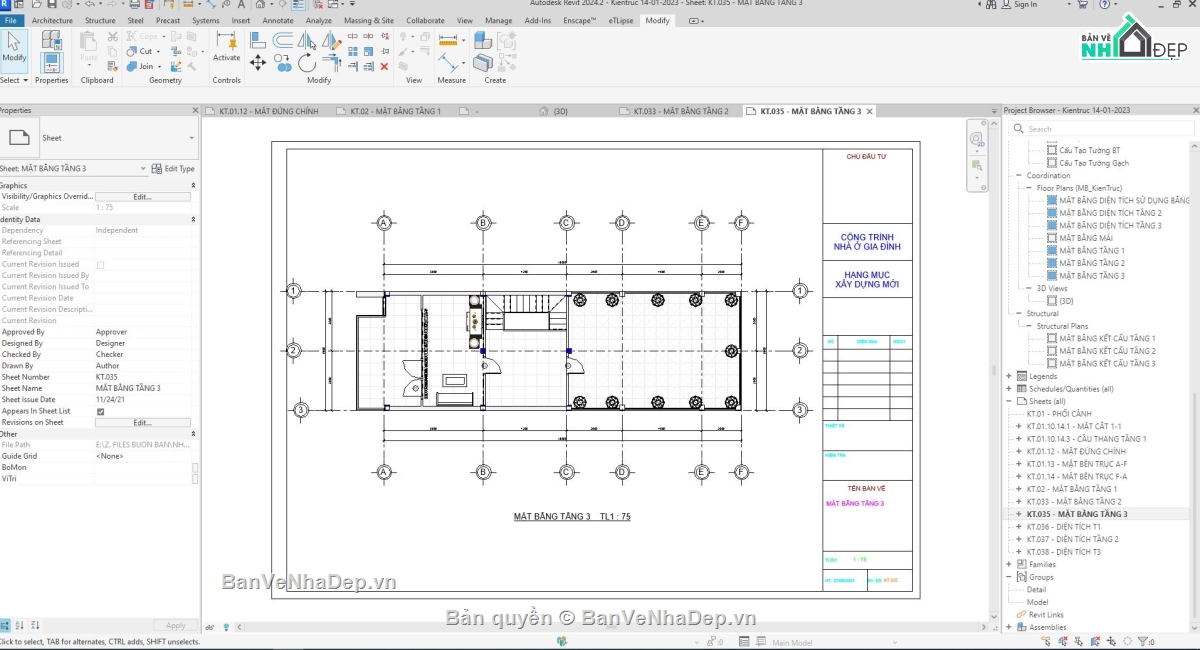The image size is (1200, 650).
Task: Open the Rotate tool
Action: point(306,63)
